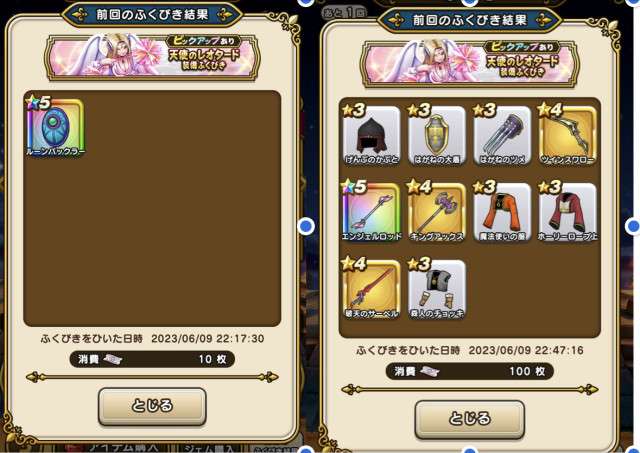
Task: Close the left results panel with とじる
Action: tap(152, 406)
